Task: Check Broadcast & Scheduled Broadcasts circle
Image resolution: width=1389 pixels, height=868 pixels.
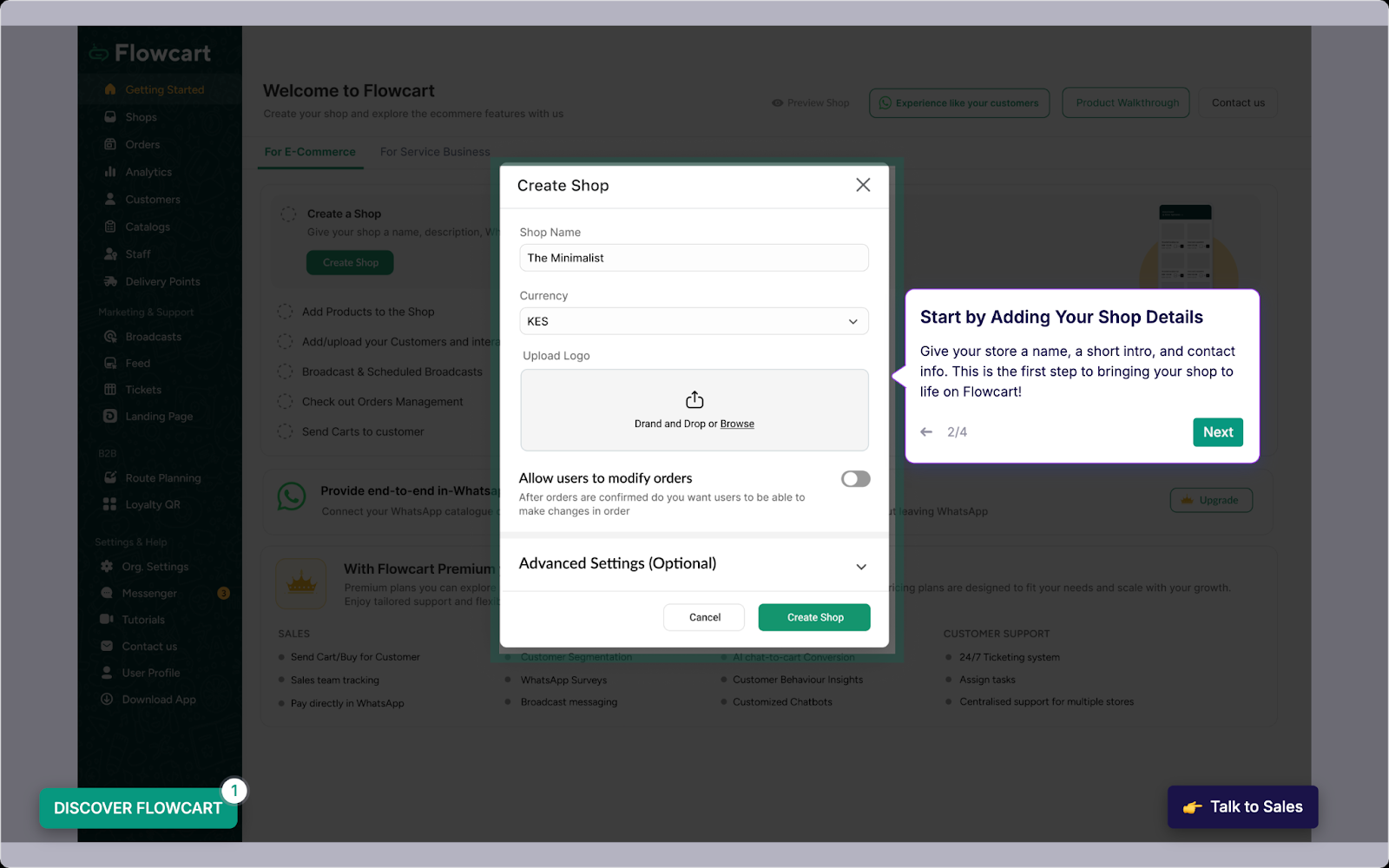Action: [x=285, y=372]
